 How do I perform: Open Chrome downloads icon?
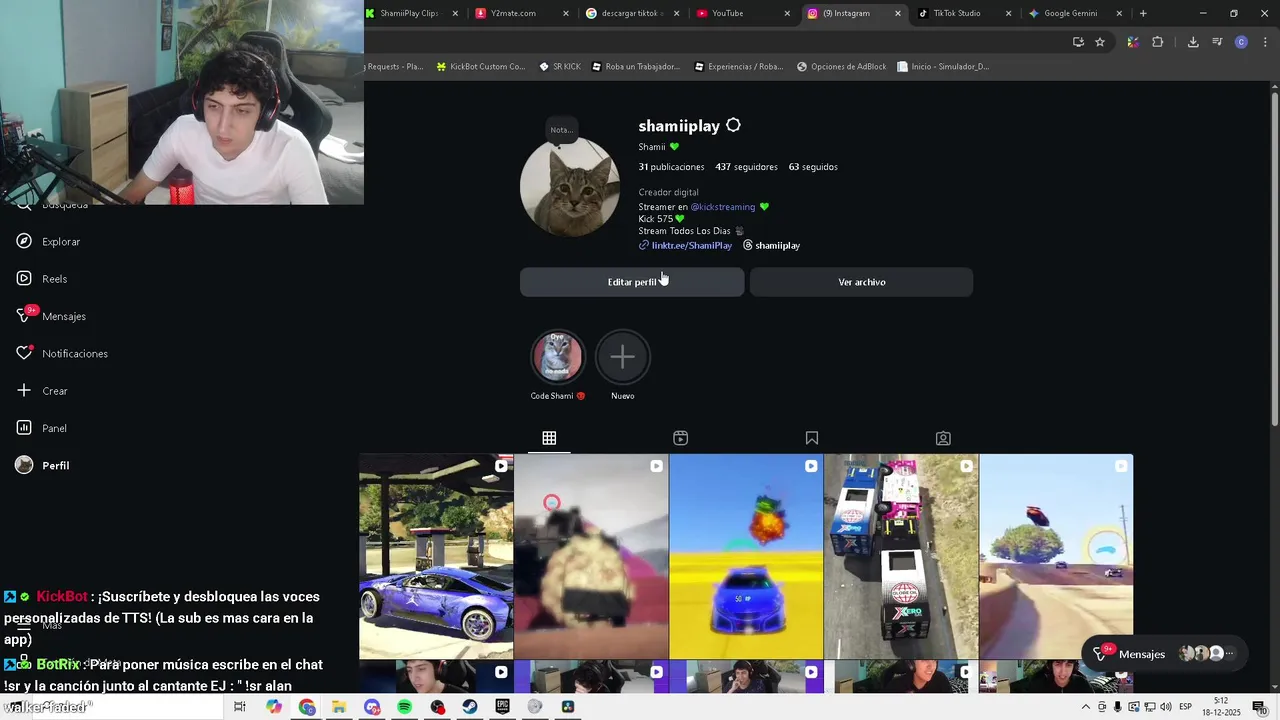(x=1193, y=42)
